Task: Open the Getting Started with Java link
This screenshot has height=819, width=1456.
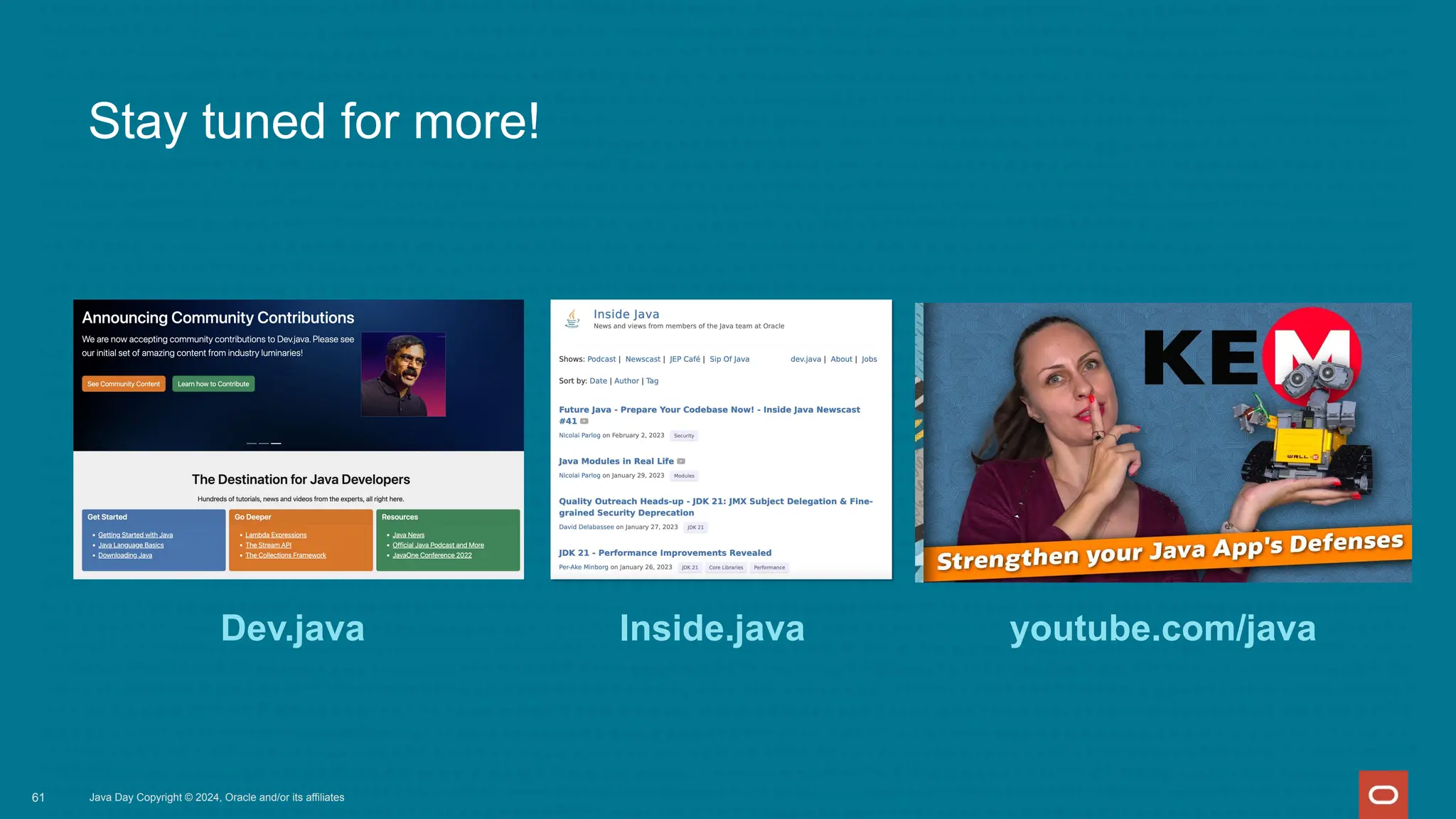Action: click(x=135, y=535)
